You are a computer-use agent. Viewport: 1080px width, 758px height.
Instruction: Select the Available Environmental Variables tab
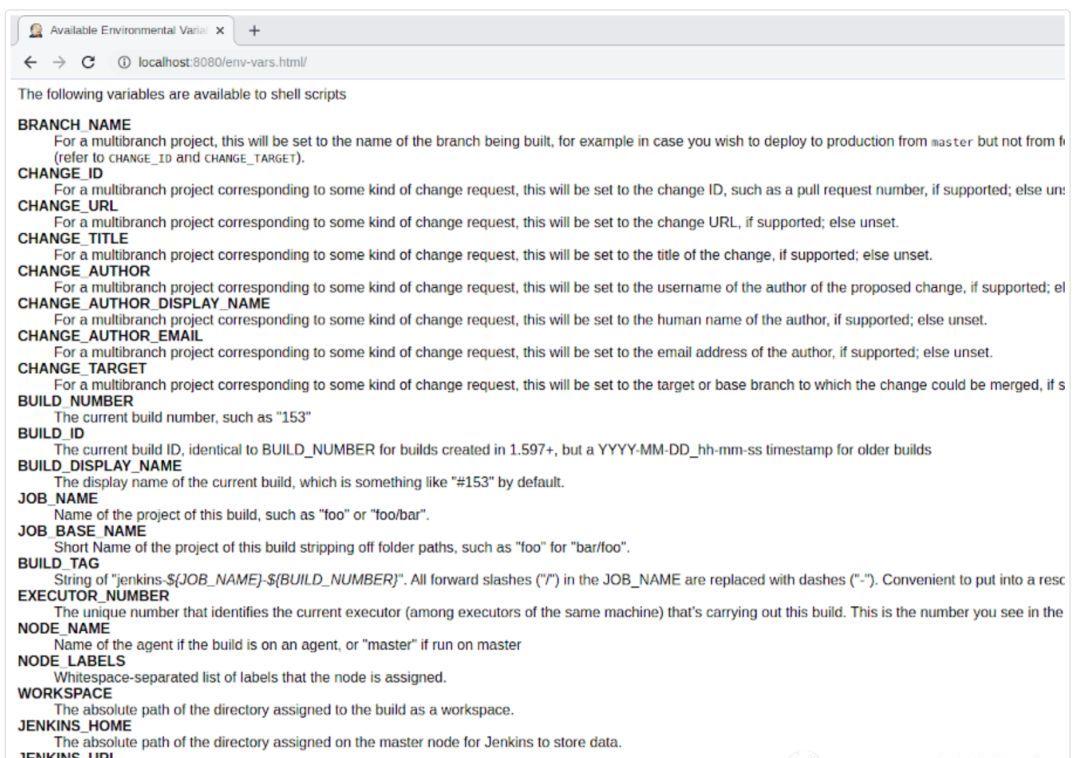click(126, 30)
